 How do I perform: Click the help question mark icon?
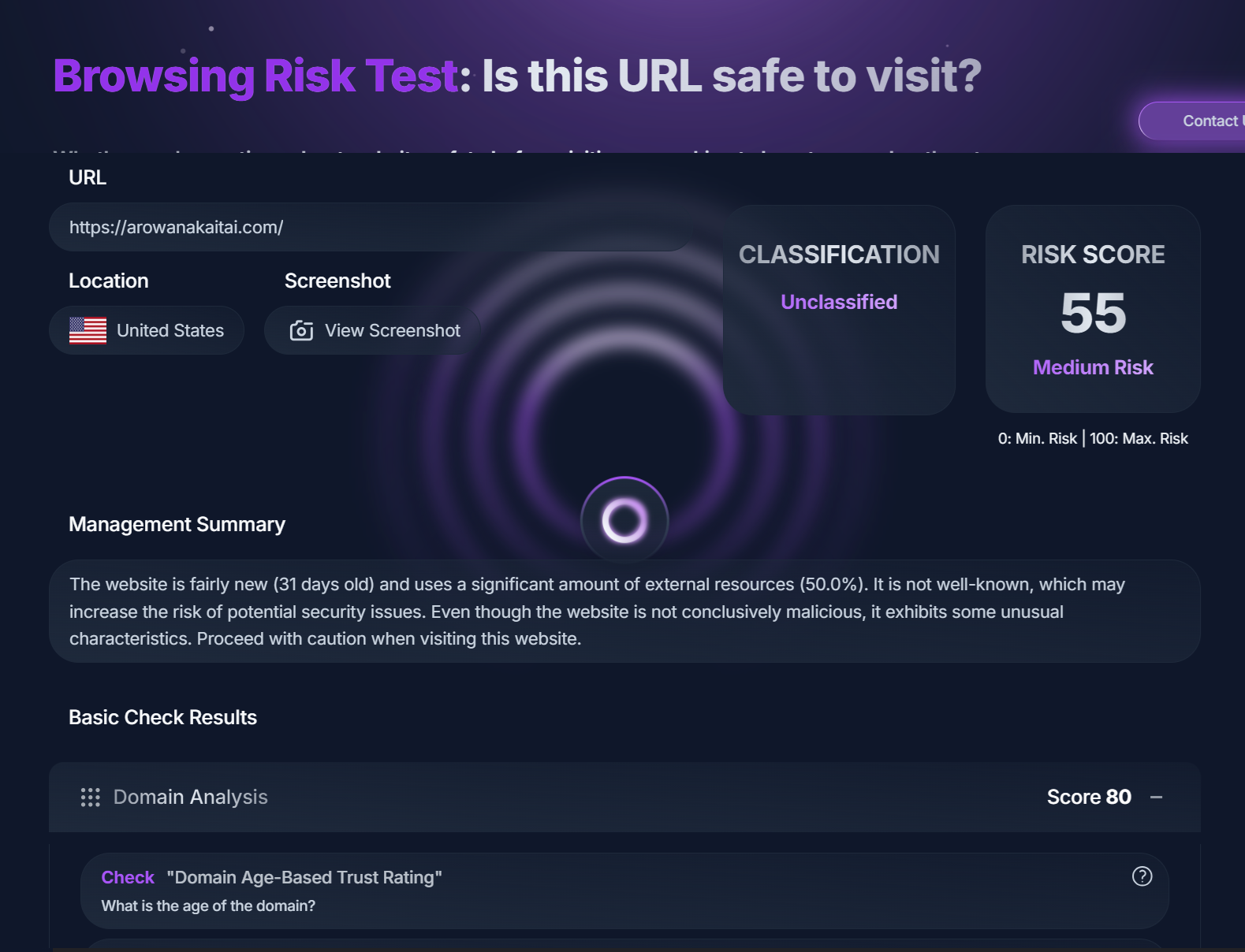[1142, 876]
